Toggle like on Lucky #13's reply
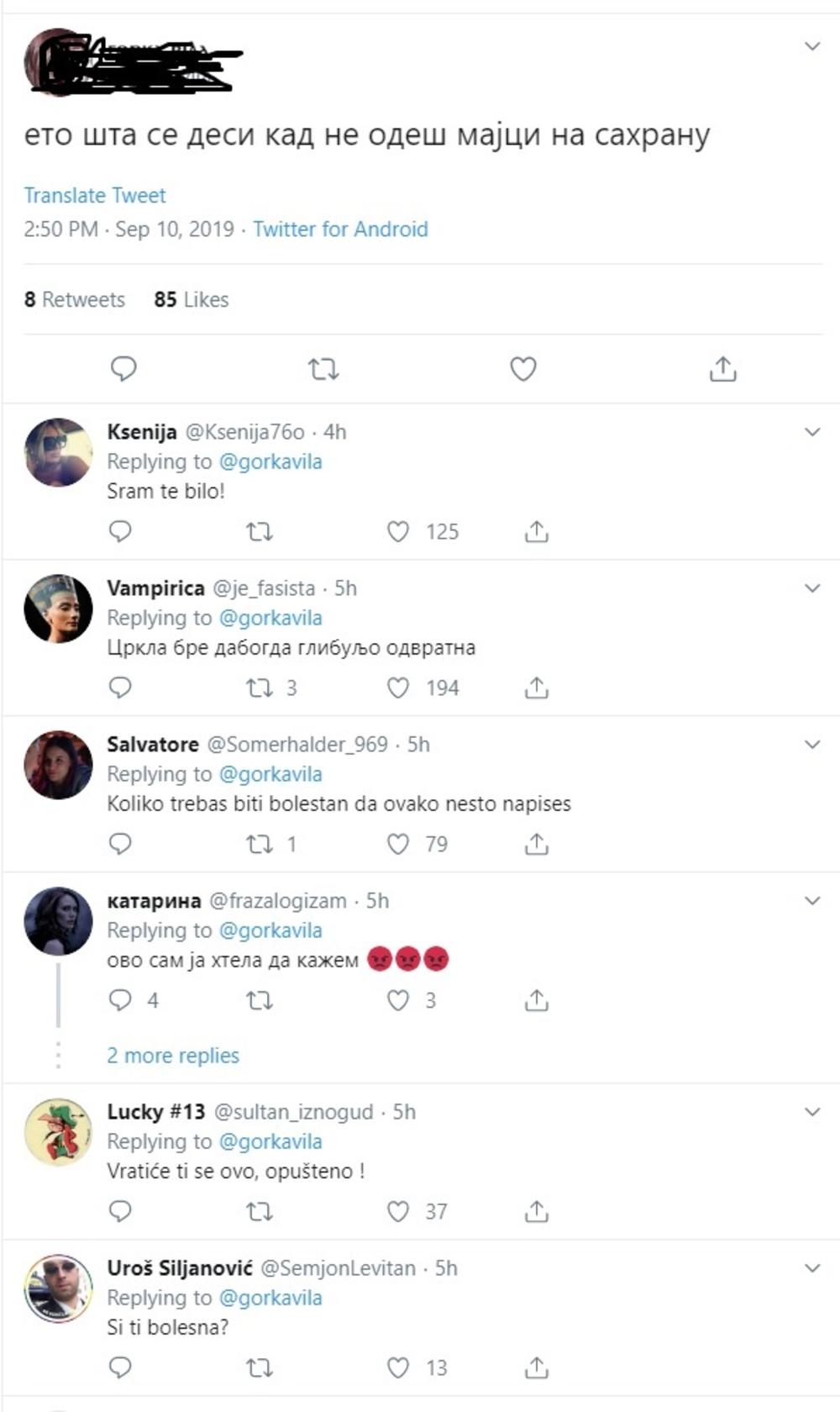 pyautogui.click(x=395, y=1211)
